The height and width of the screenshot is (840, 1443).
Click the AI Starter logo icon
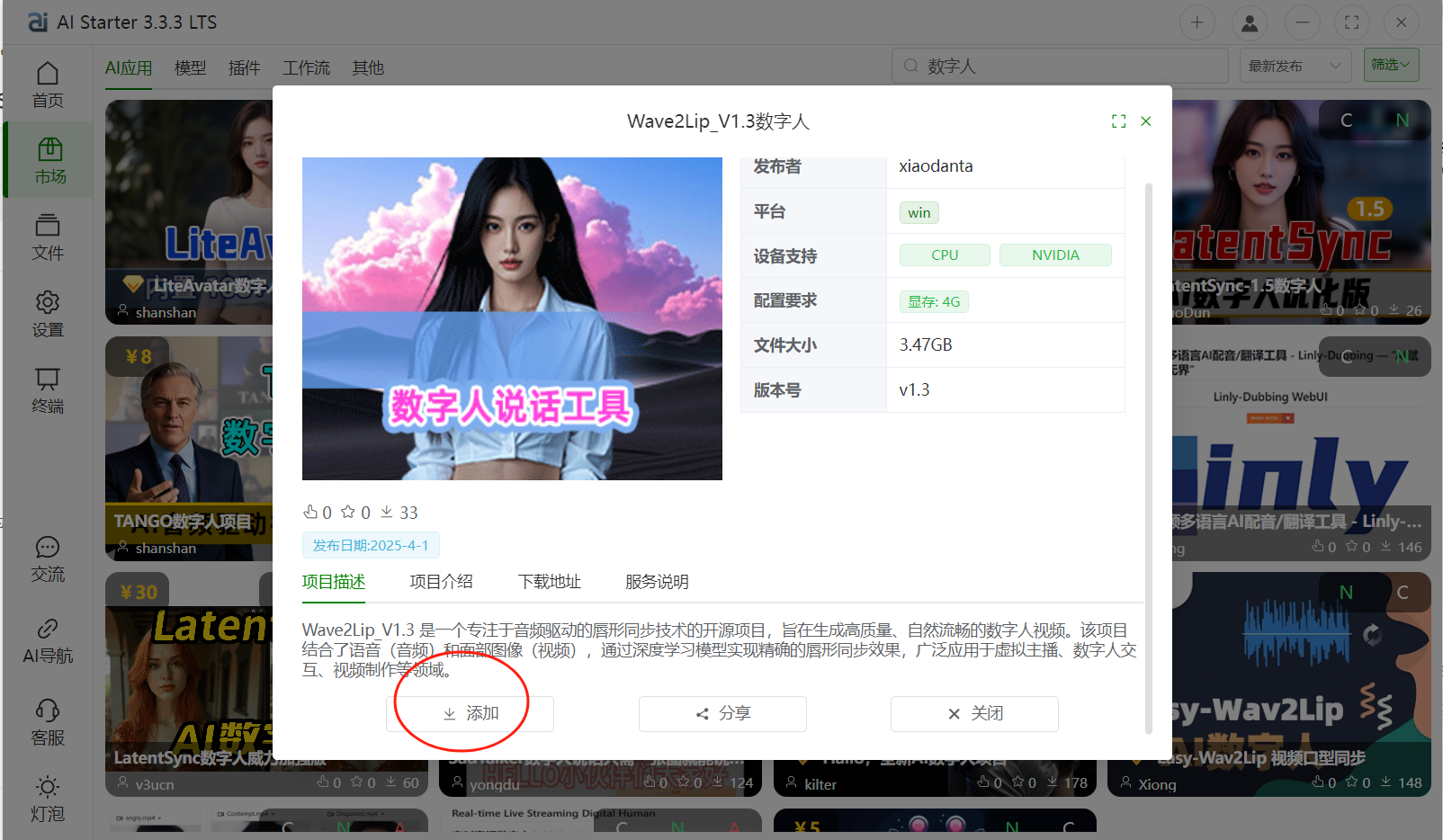(x=38, y=22)
